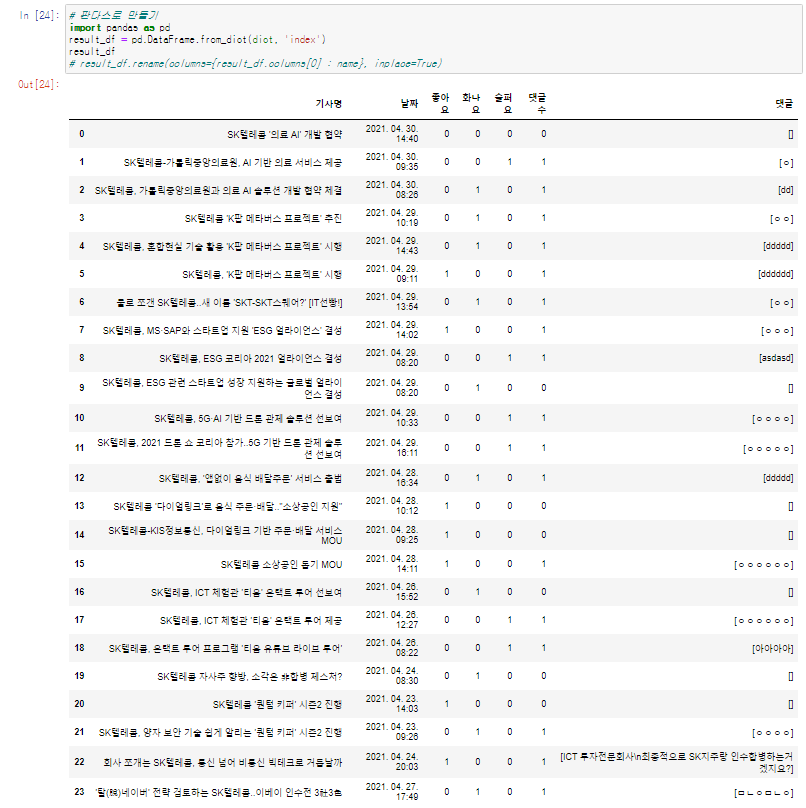Click the '[ddddd]' comment in row 12
Viewport: 806px width, 808px height.
[778, 478]
